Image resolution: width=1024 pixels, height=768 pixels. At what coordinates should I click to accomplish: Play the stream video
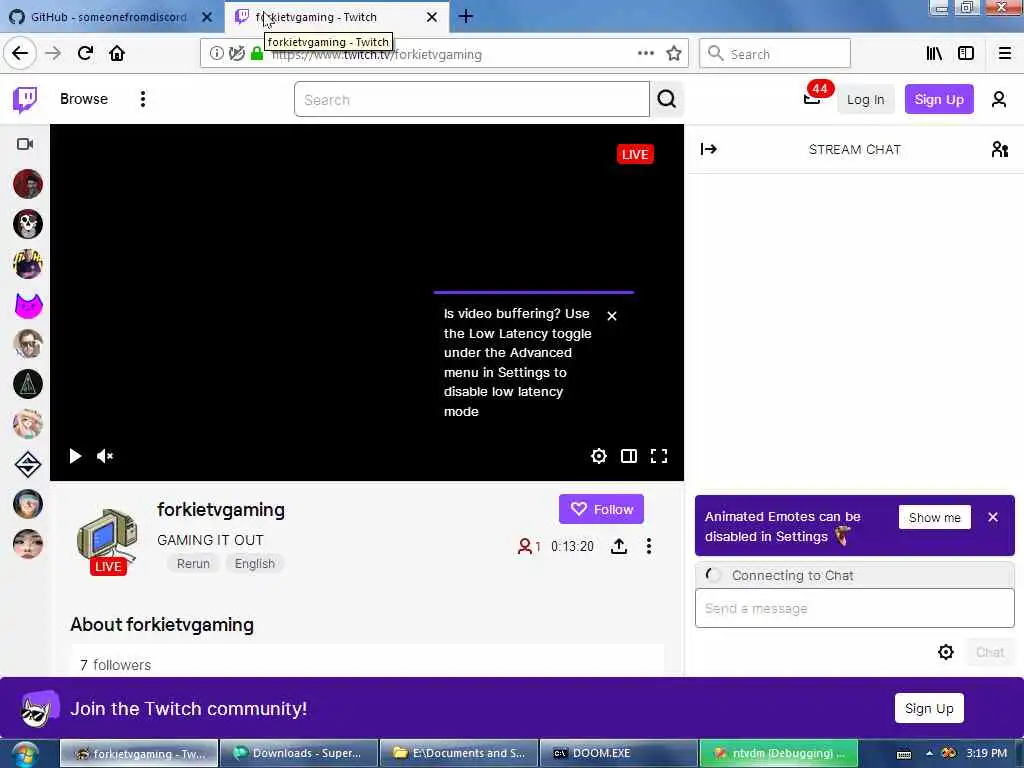pos(75,456)
